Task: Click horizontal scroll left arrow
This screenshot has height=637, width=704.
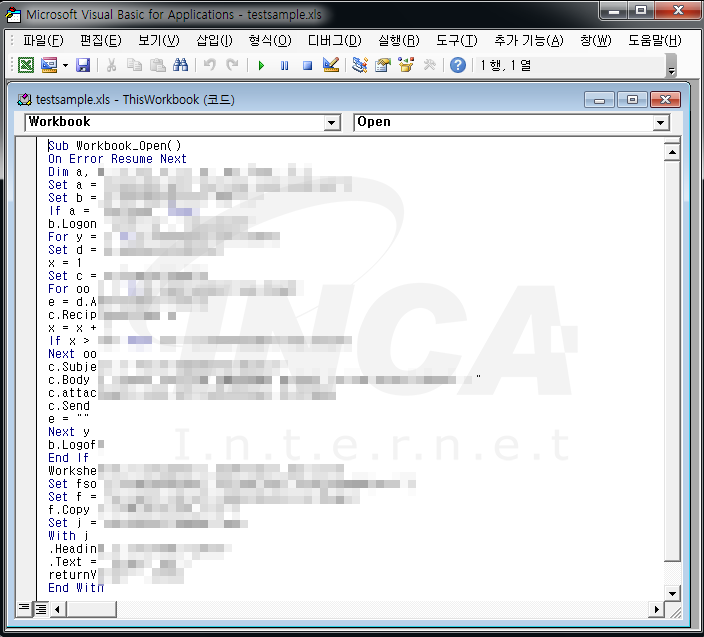Action: coord(57,610)
